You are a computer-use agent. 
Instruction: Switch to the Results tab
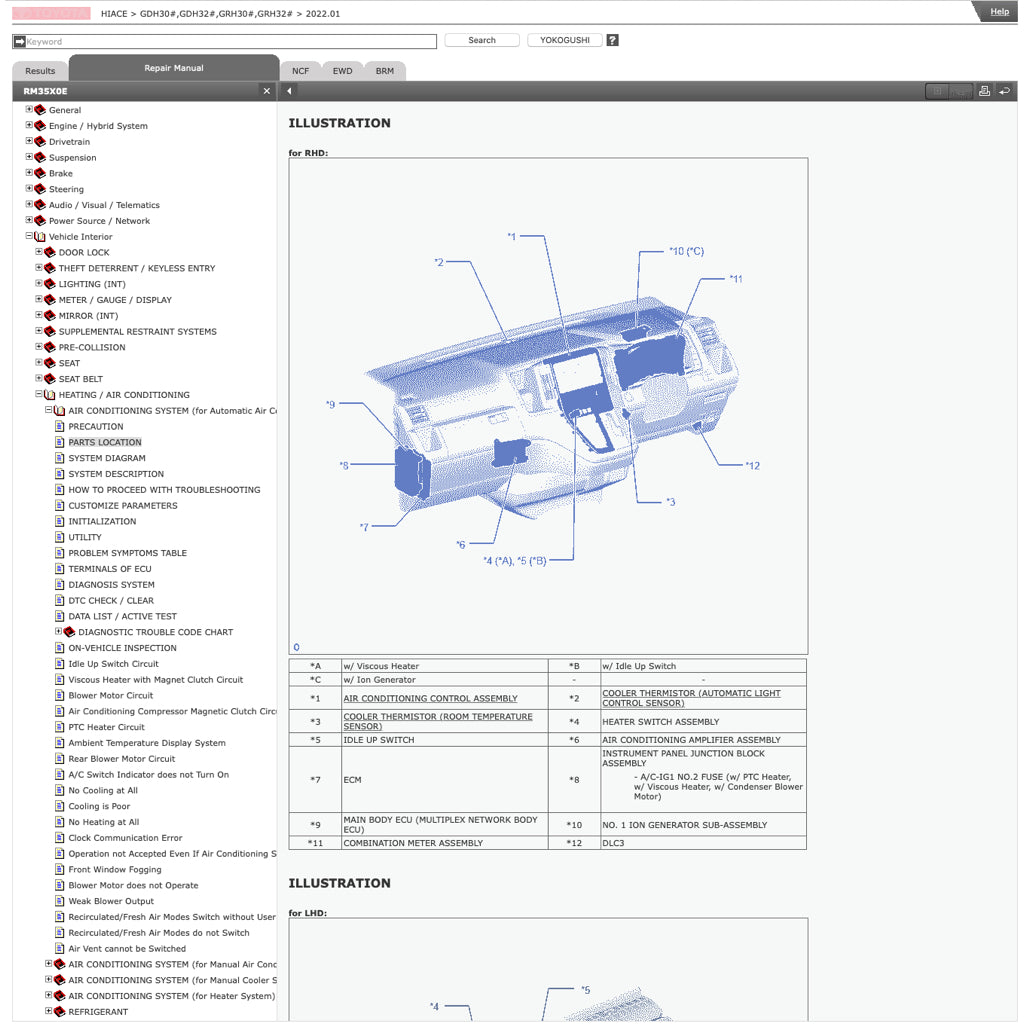click(x=39, y=71)
